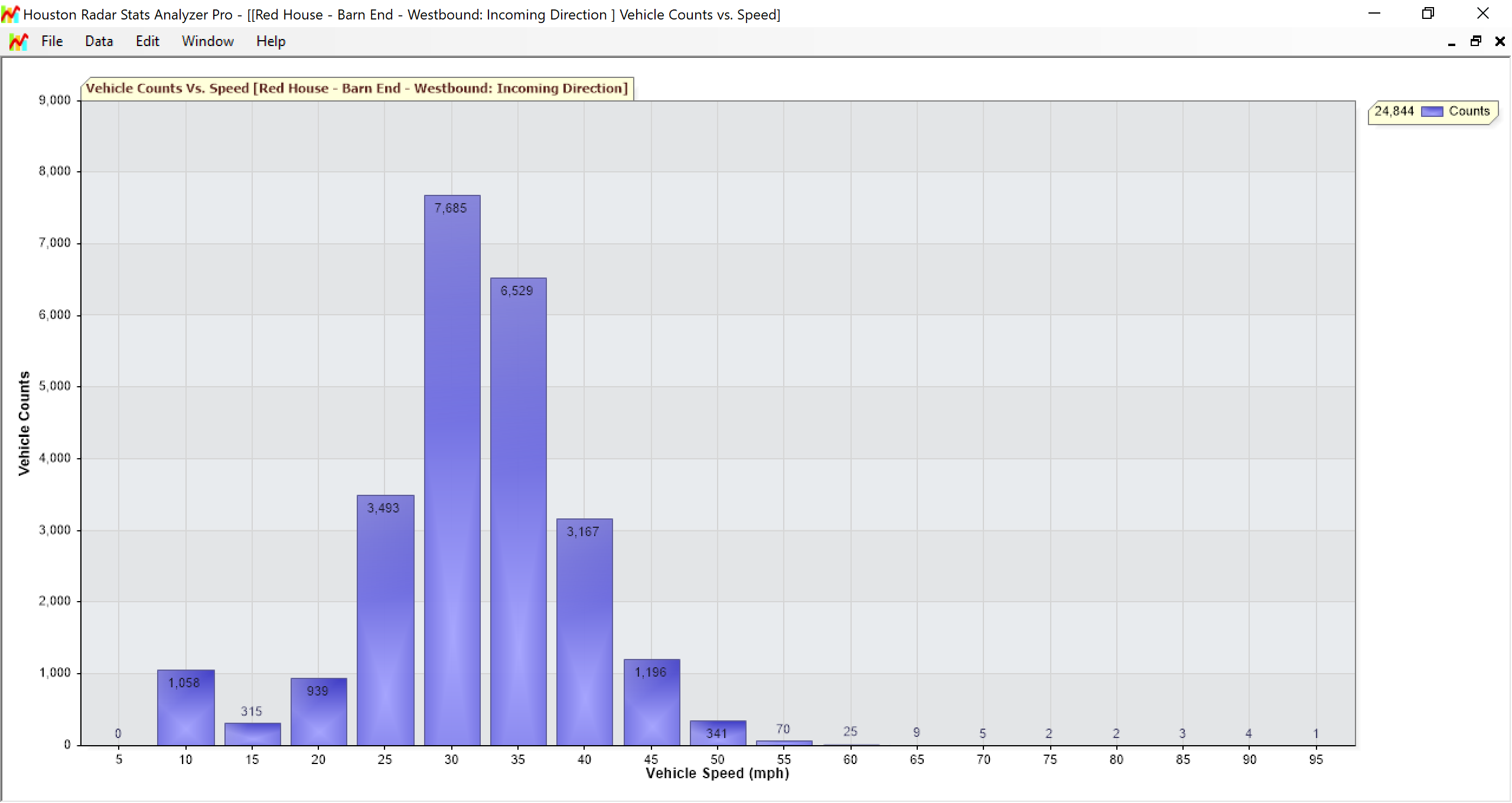
Task: Click the title bar application icon
Action: point(10,14)
